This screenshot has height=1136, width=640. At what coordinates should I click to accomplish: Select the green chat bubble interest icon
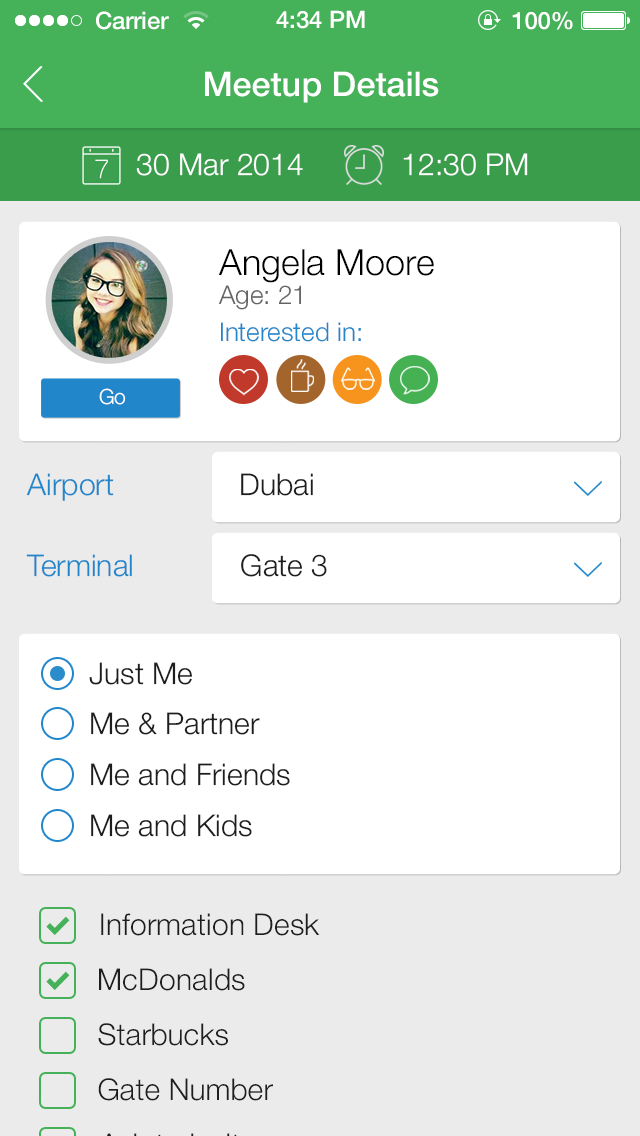[x=414, y=380]
